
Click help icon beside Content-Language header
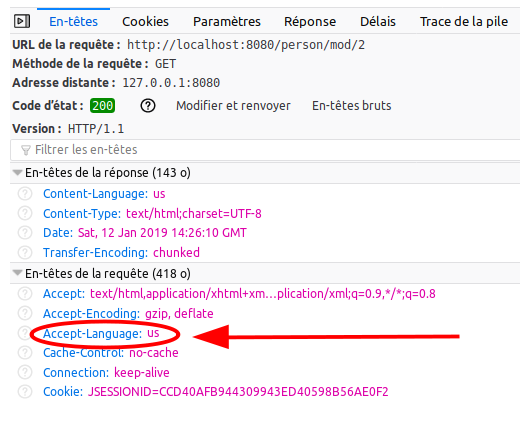point(25,194)
